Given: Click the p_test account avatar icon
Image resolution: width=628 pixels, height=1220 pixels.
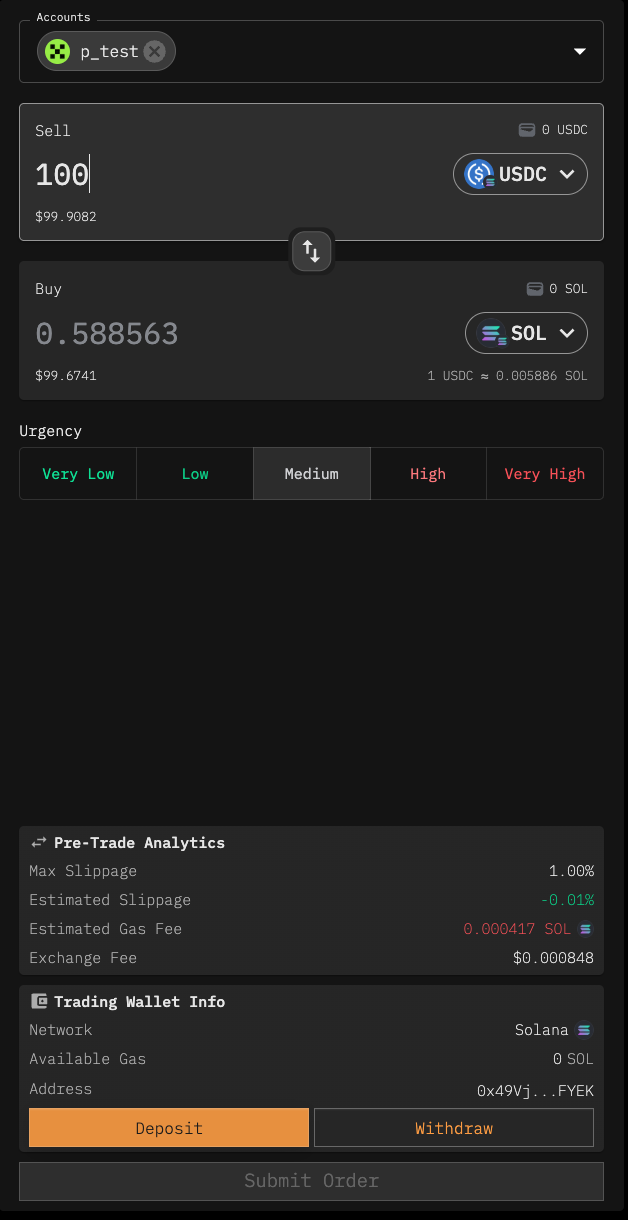Looking at the screenshot, I should point(58,52).
